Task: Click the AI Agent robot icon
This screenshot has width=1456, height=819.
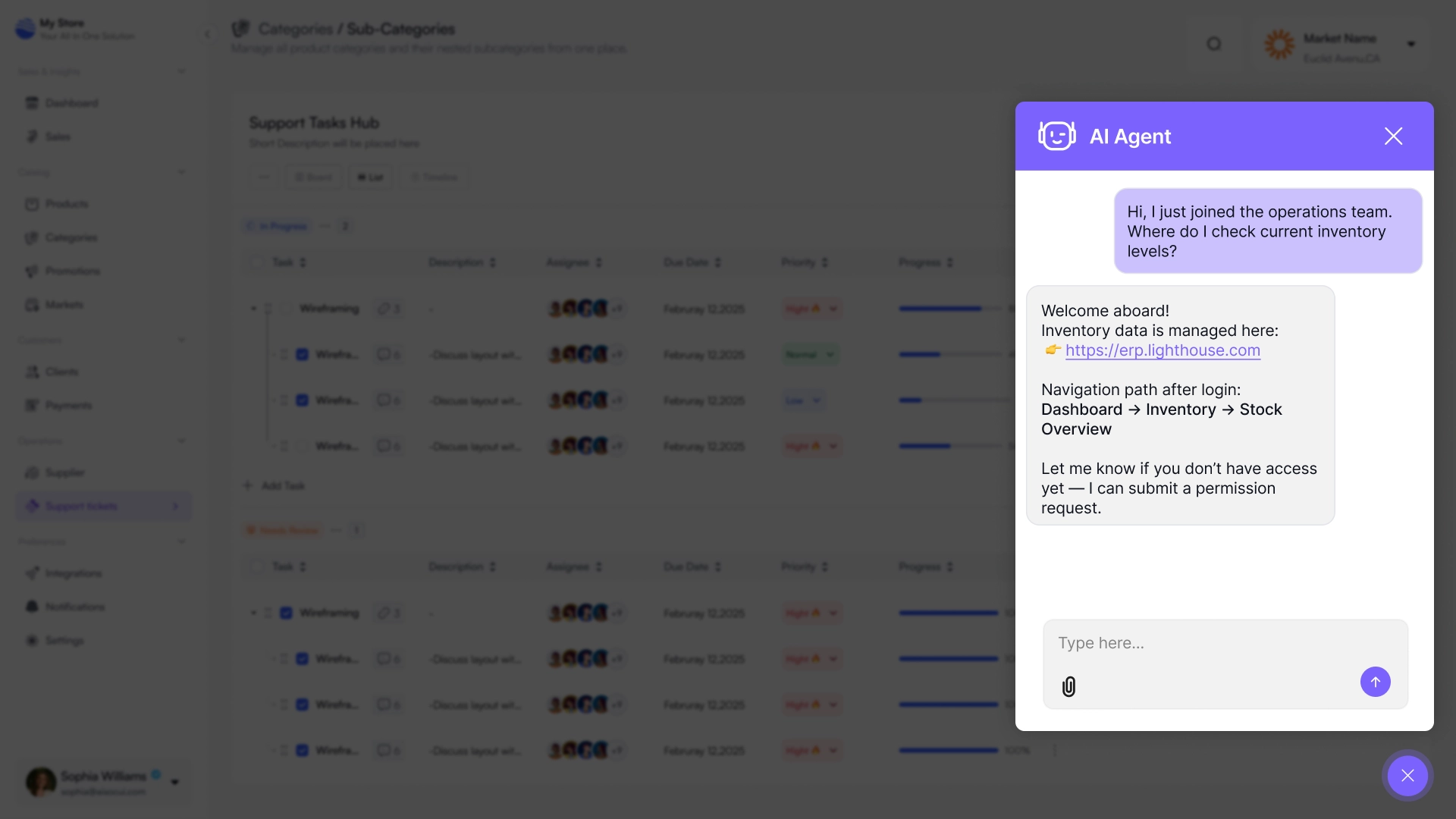Action: tap(1056, 136)
